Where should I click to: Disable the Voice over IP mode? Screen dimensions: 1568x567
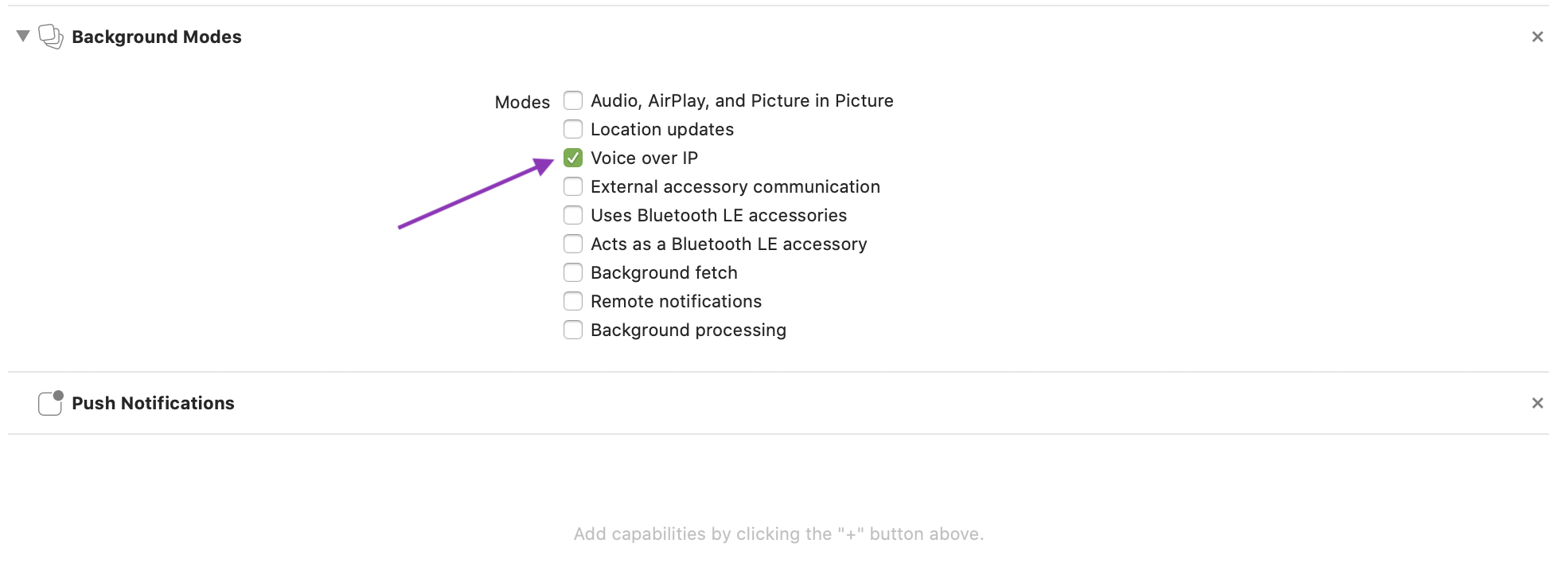point(572,157)
